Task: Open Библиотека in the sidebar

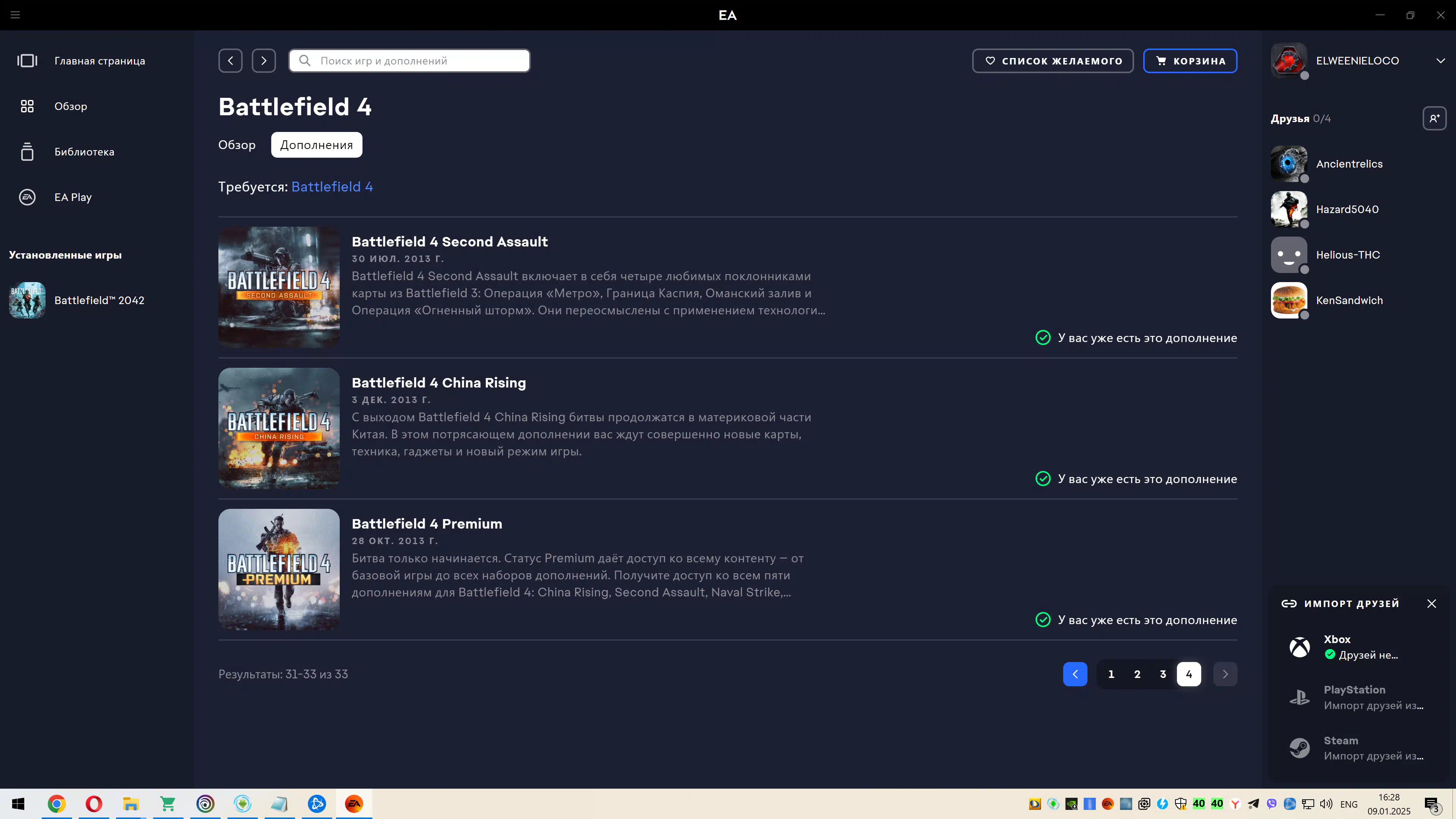Action: [x=97, y=152]
